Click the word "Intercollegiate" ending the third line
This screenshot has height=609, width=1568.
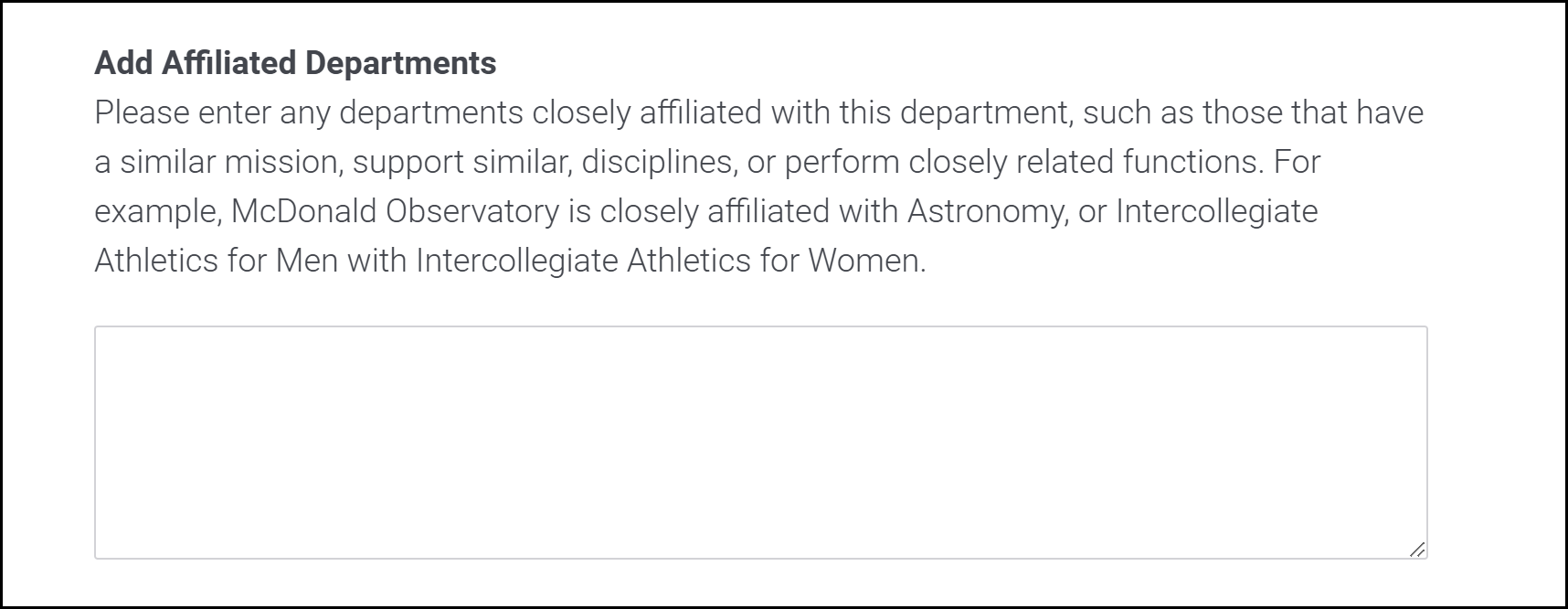tap(1216, 211)
